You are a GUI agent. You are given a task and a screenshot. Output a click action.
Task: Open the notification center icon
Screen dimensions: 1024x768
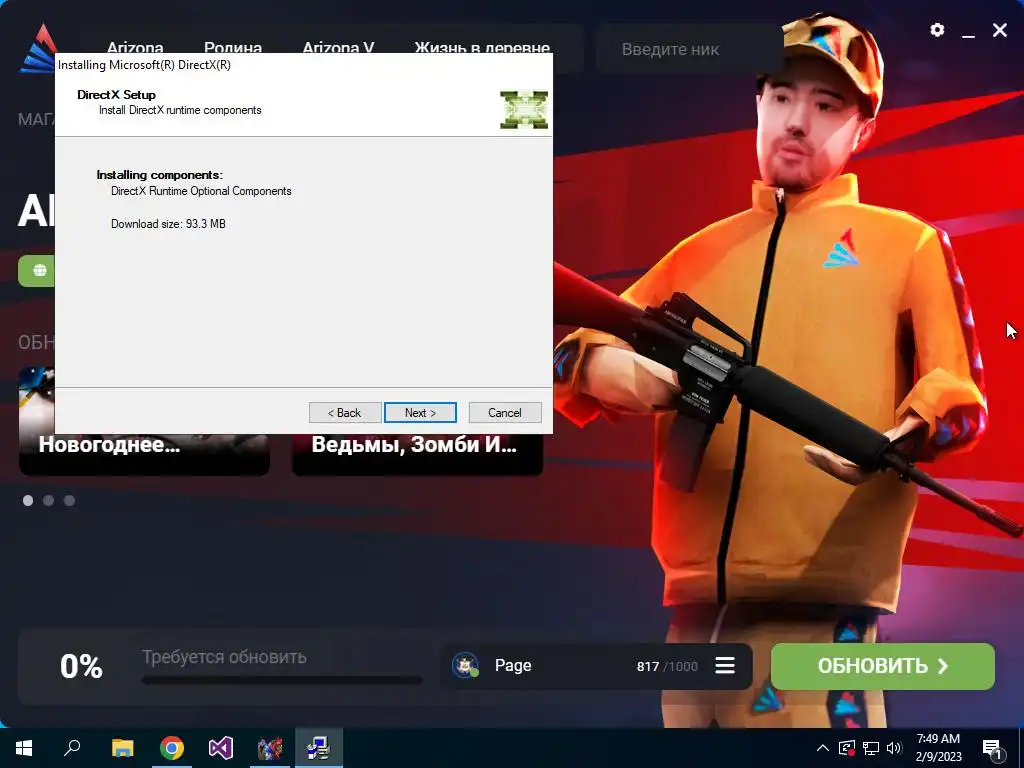[x=992, y=748]
